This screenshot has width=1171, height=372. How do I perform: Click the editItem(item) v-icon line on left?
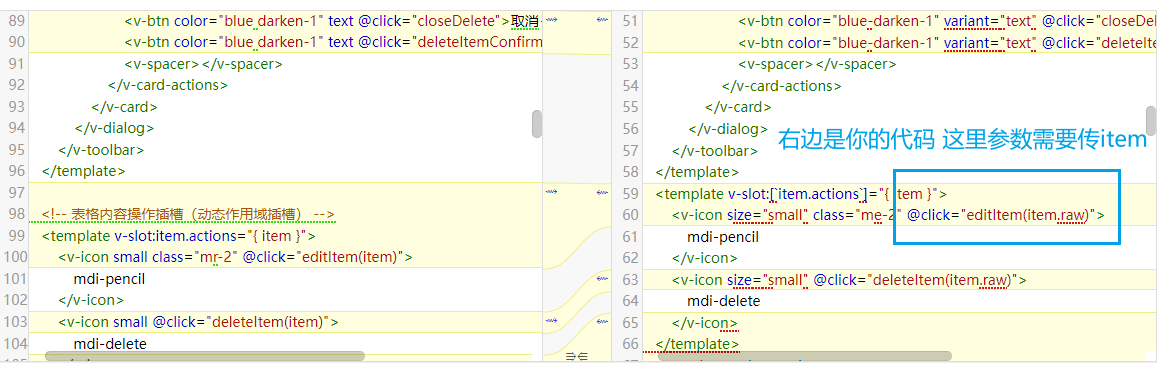click(236, 258)
